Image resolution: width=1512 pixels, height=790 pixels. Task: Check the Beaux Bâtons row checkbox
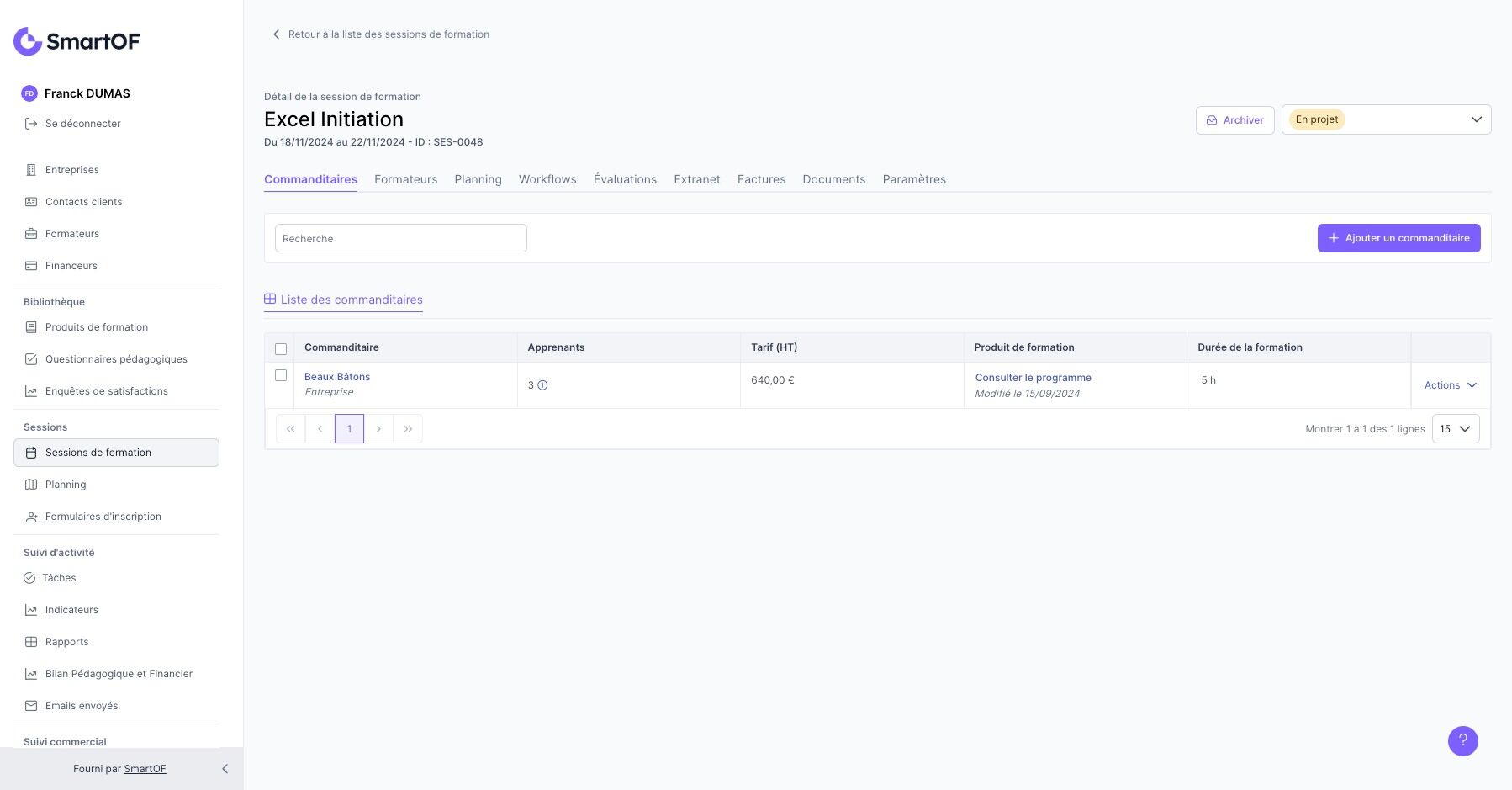click(x=281, y=376)
